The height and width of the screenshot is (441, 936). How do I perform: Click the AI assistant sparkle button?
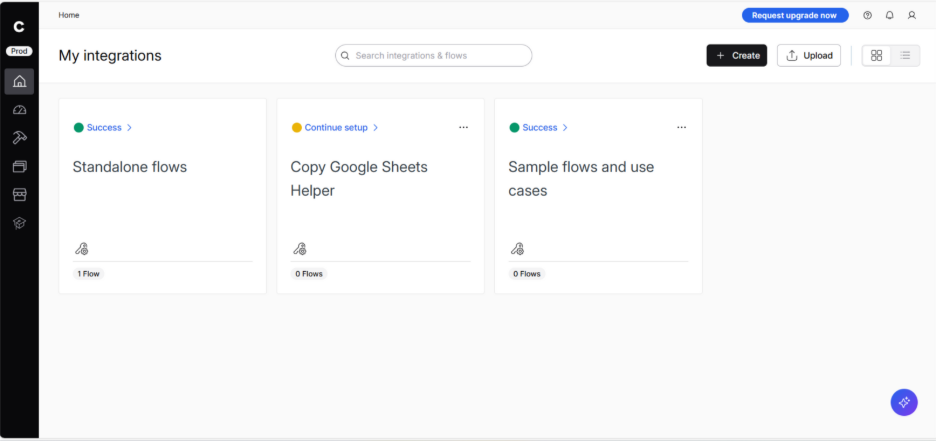point(904,402)
